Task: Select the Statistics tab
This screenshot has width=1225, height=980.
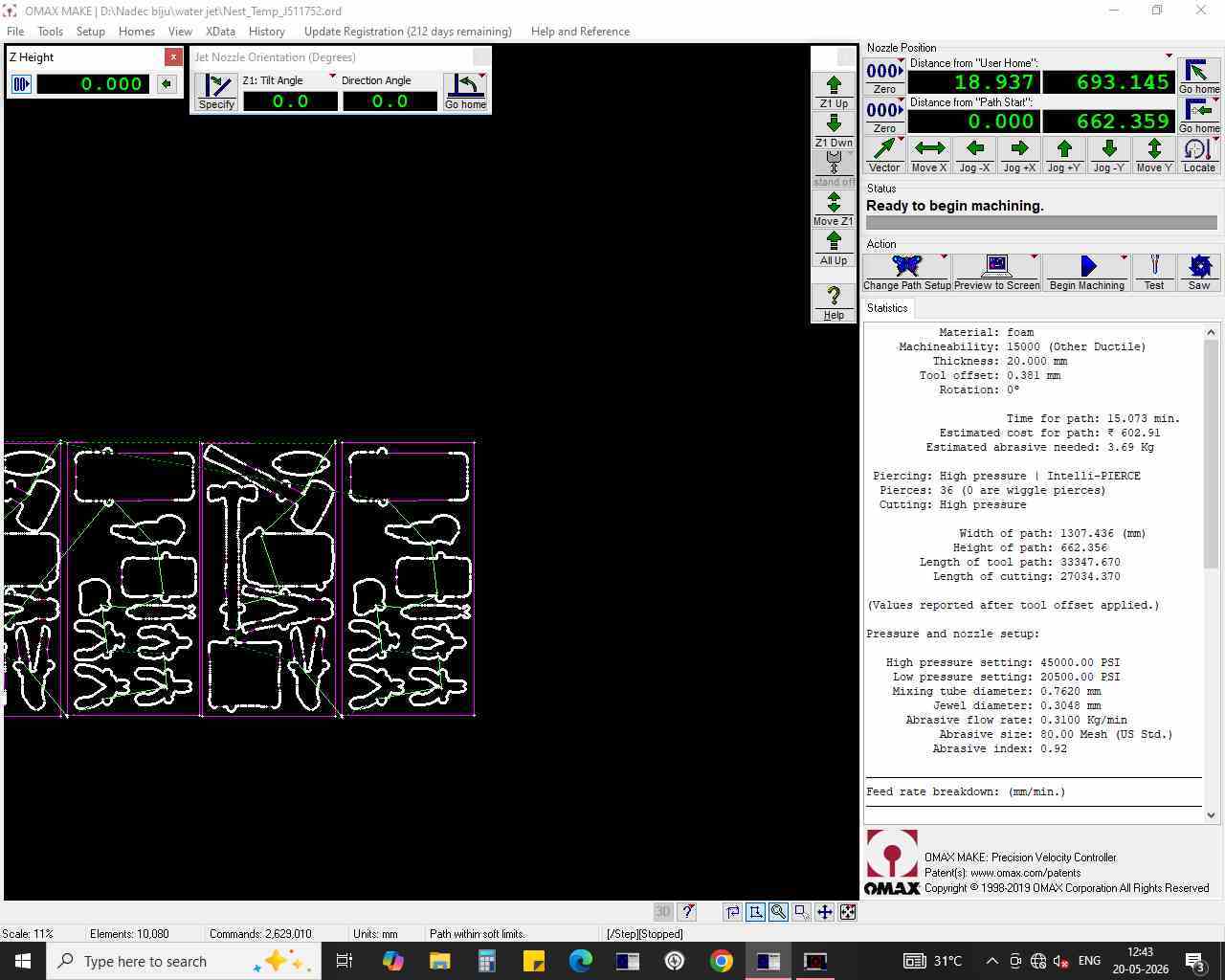Action: tap(887, 308)
